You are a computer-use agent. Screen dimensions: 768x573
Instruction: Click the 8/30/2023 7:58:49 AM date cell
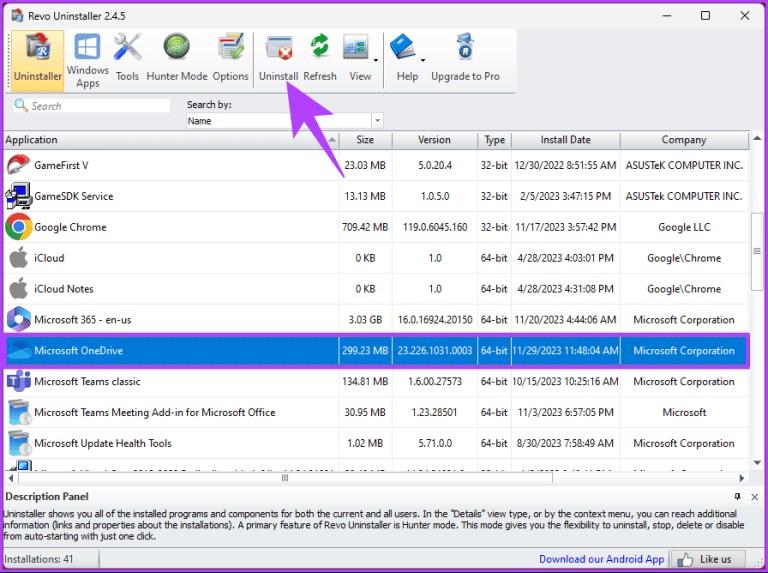[565, 443]
